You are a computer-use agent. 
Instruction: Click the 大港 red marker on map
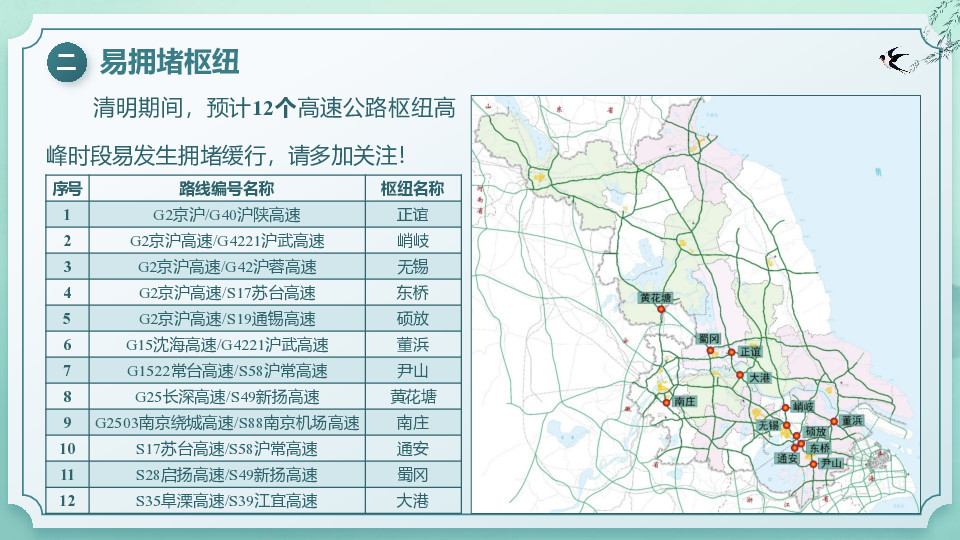click(740, 375)
